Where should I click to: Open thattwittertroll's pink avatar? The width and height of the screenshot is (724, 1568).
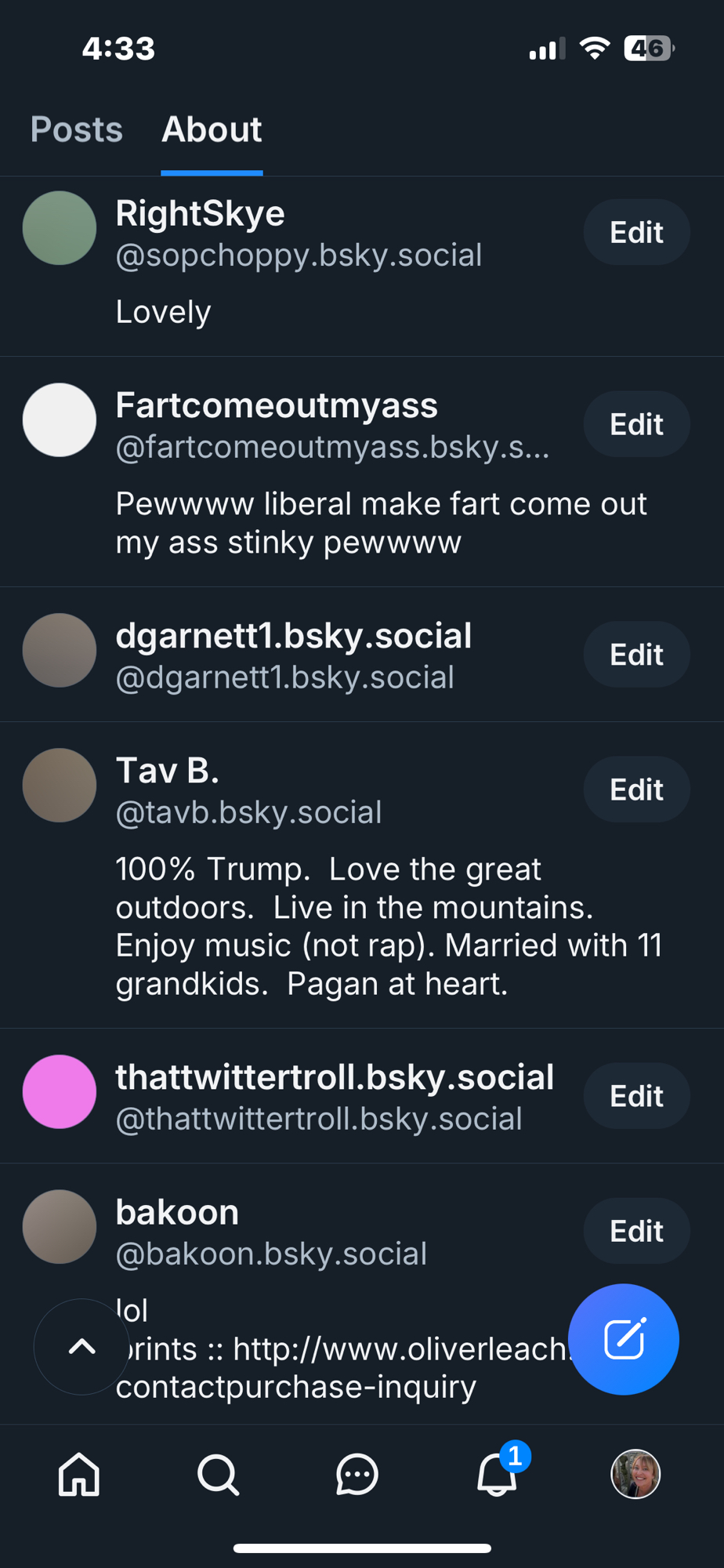[x=60, y=1091]
